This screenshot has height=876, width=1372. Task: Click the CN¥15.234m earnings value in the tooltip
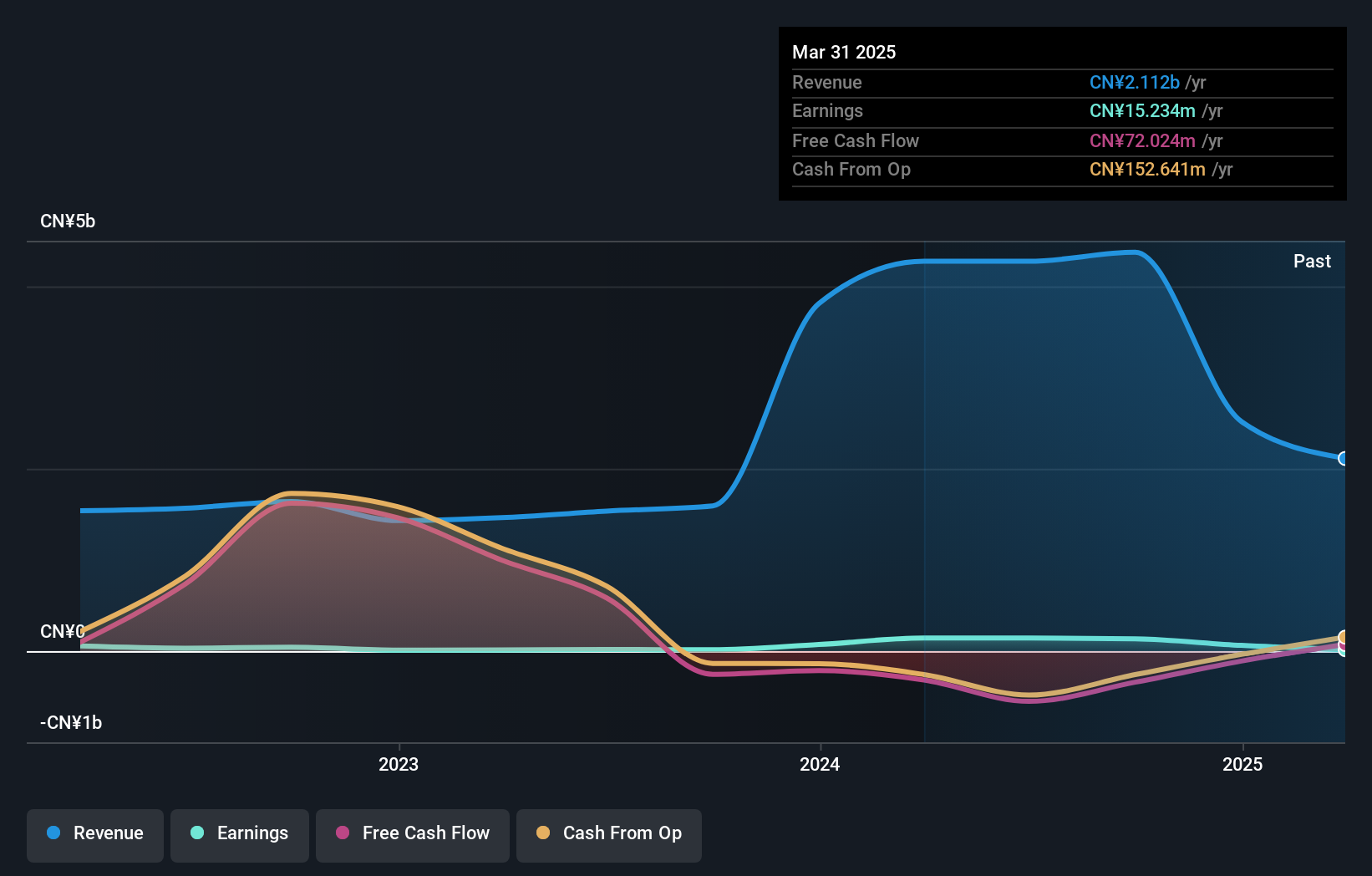tap(1142, 110)
